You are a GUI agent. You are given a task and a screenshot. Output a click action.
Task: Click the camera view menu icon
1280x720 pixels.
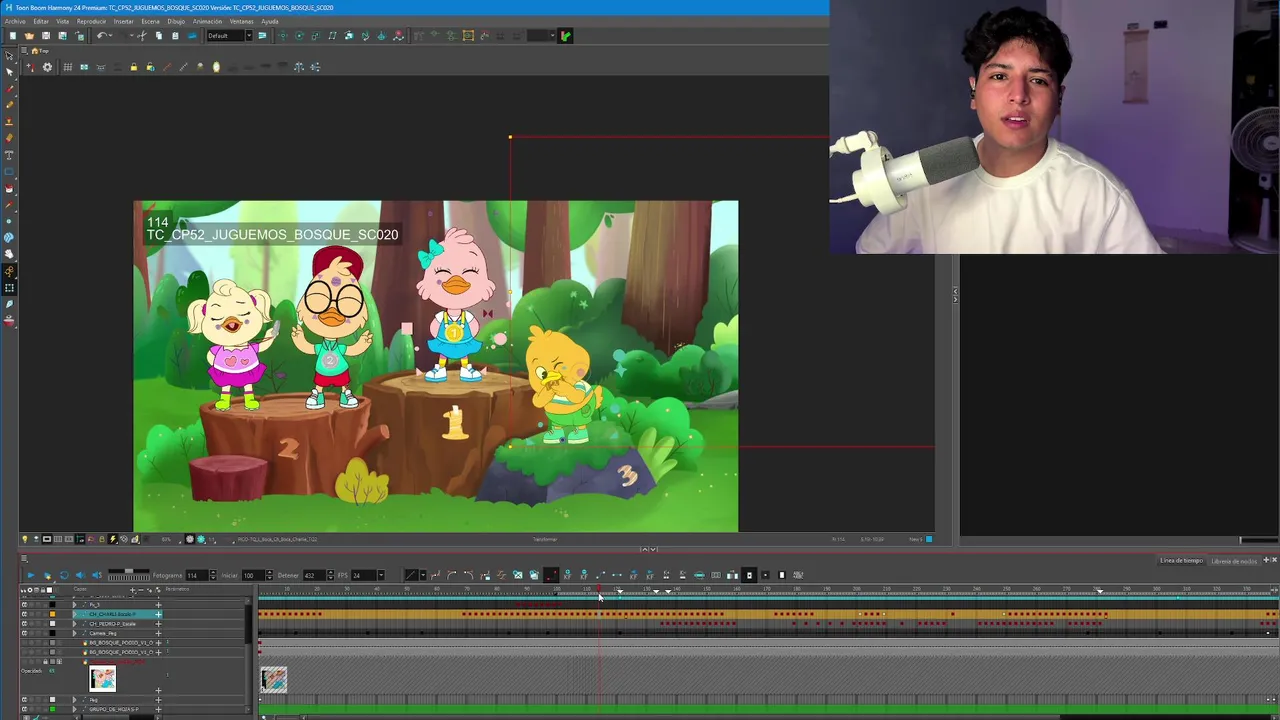tap(24, 50)
